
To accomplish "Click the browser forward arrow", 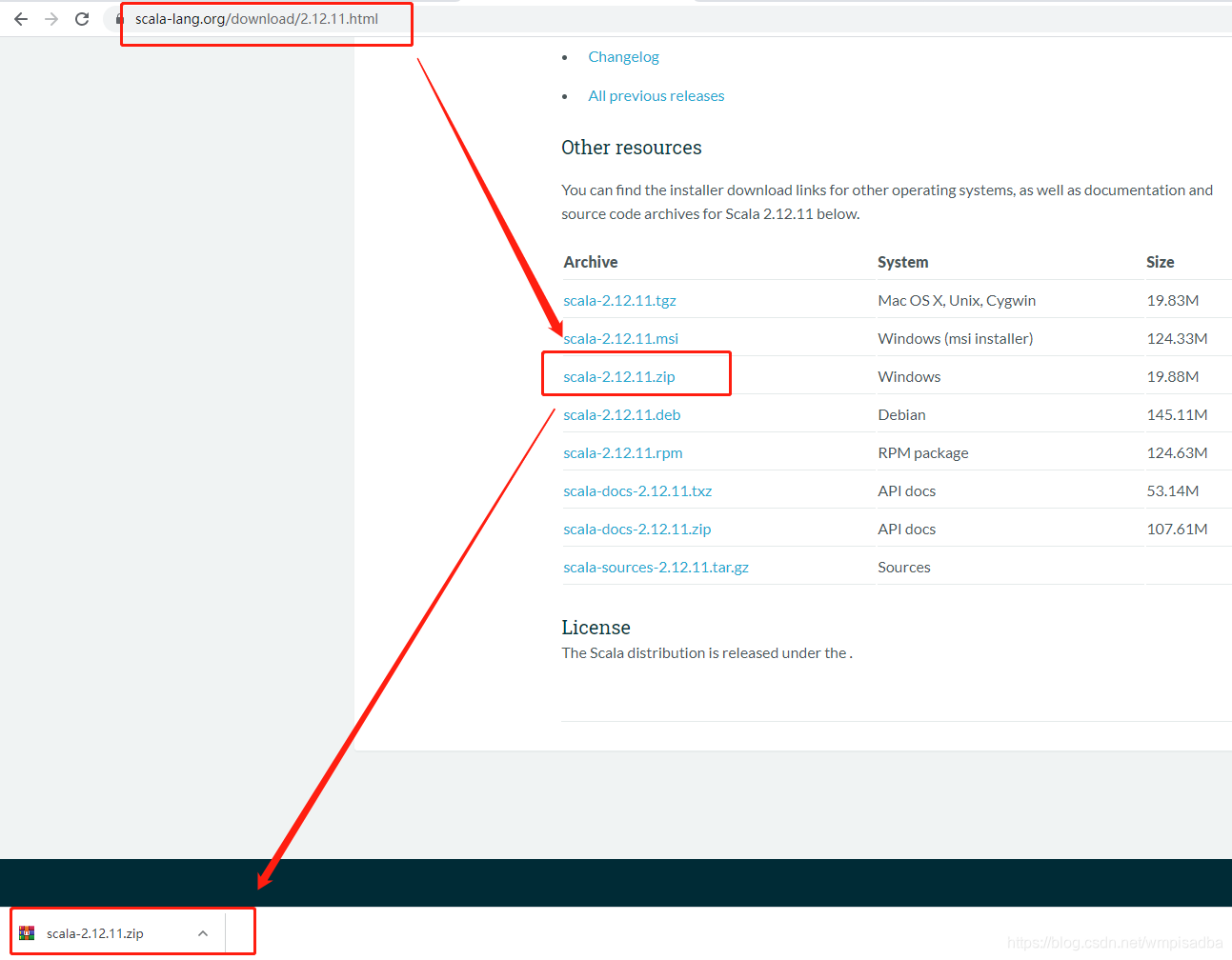I will click(51, 19).
